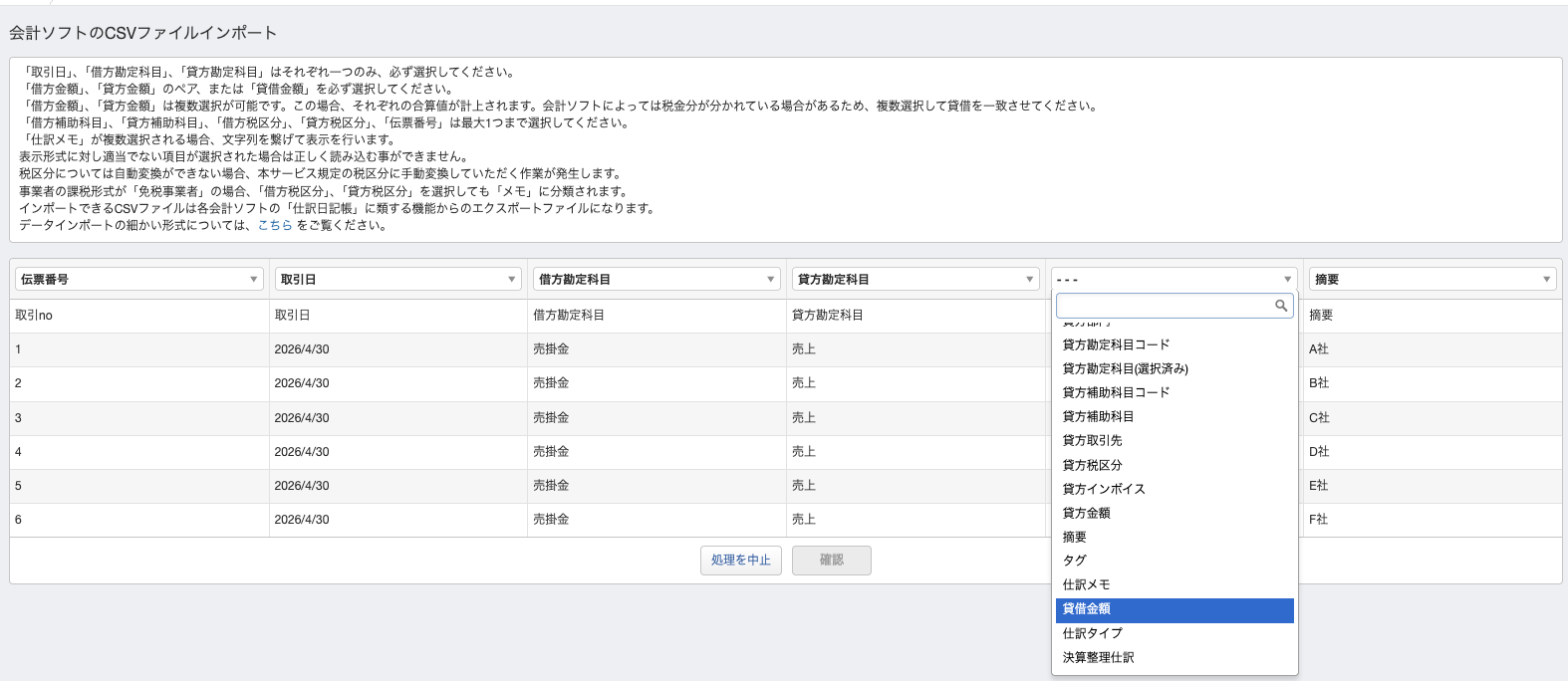Expand the 借方勘定科目 column selector
The image size is (1568, 681).
(655, 280)
